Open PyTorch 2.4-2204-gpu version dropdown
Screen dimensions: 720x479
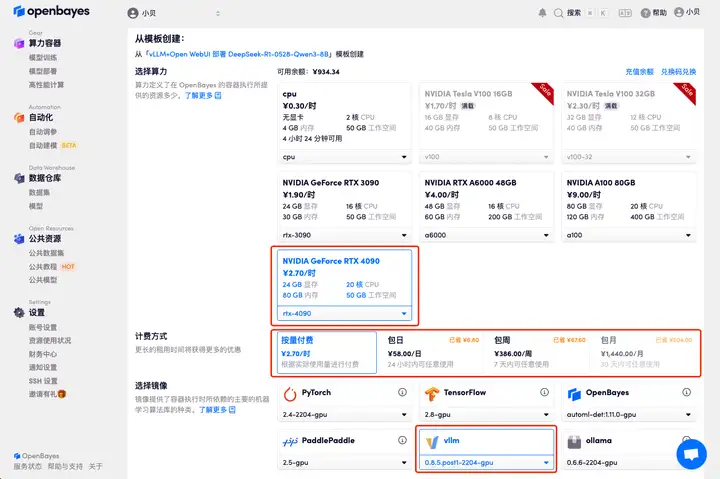pyautogui.click(x=344, y=415)
